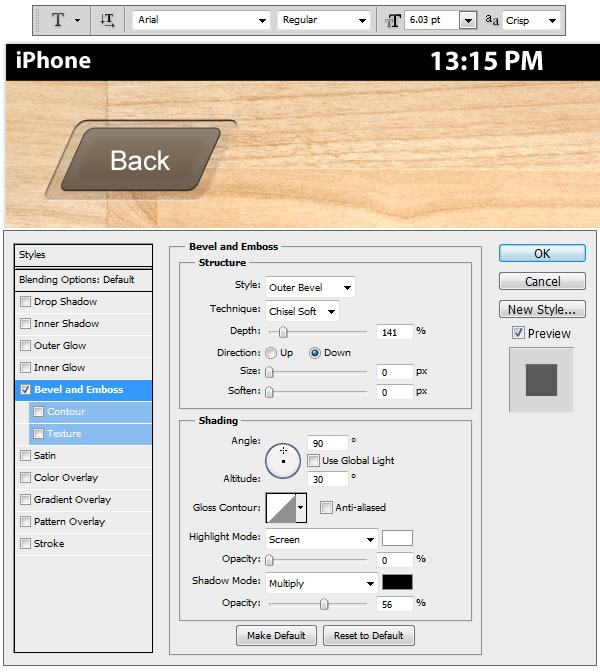Viewport: 600px width, 672px height.
Task: Enable the Pattern Overlay checkbox
Action: tap(26, 522)
